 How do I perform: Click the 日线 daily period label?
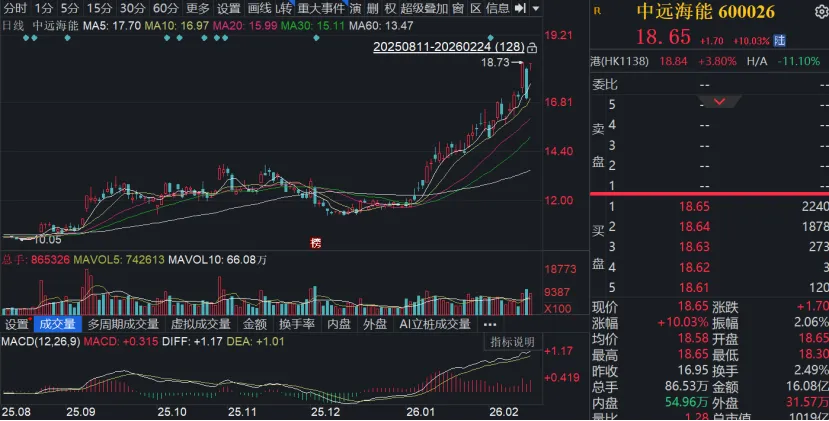(x=14, y=25)
